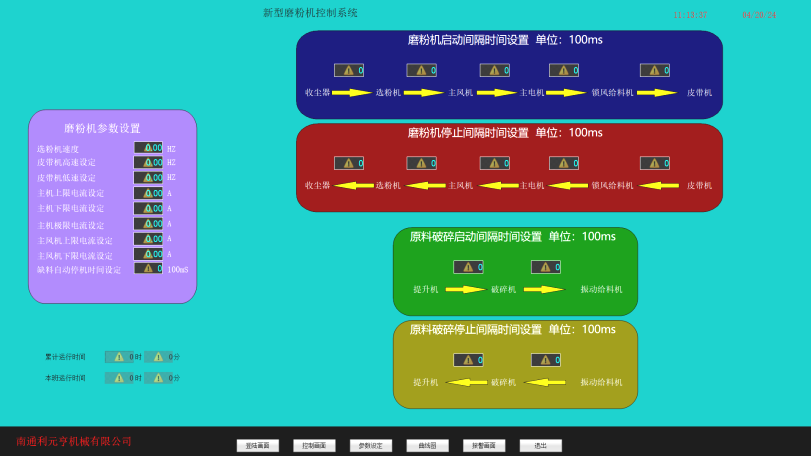Viewport: 811px width, 456px height.
Task: Click warning icon in 累计运行时间 hours field
Action: click(118, 357)
